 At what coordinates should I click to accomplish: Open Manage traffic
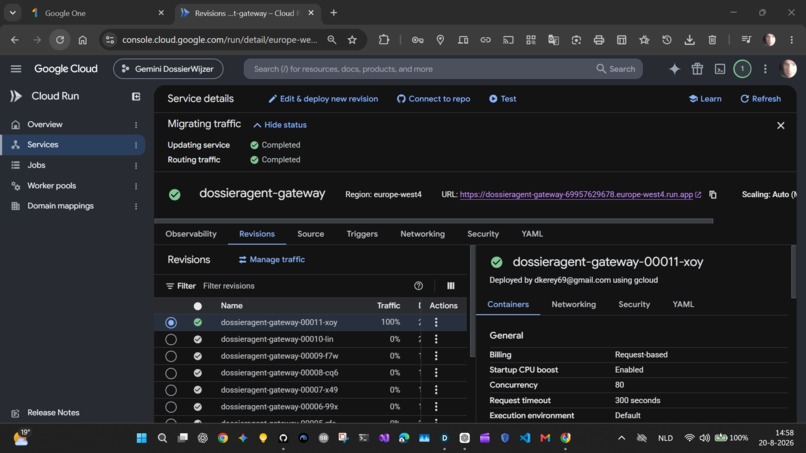(x=272, y=260)
